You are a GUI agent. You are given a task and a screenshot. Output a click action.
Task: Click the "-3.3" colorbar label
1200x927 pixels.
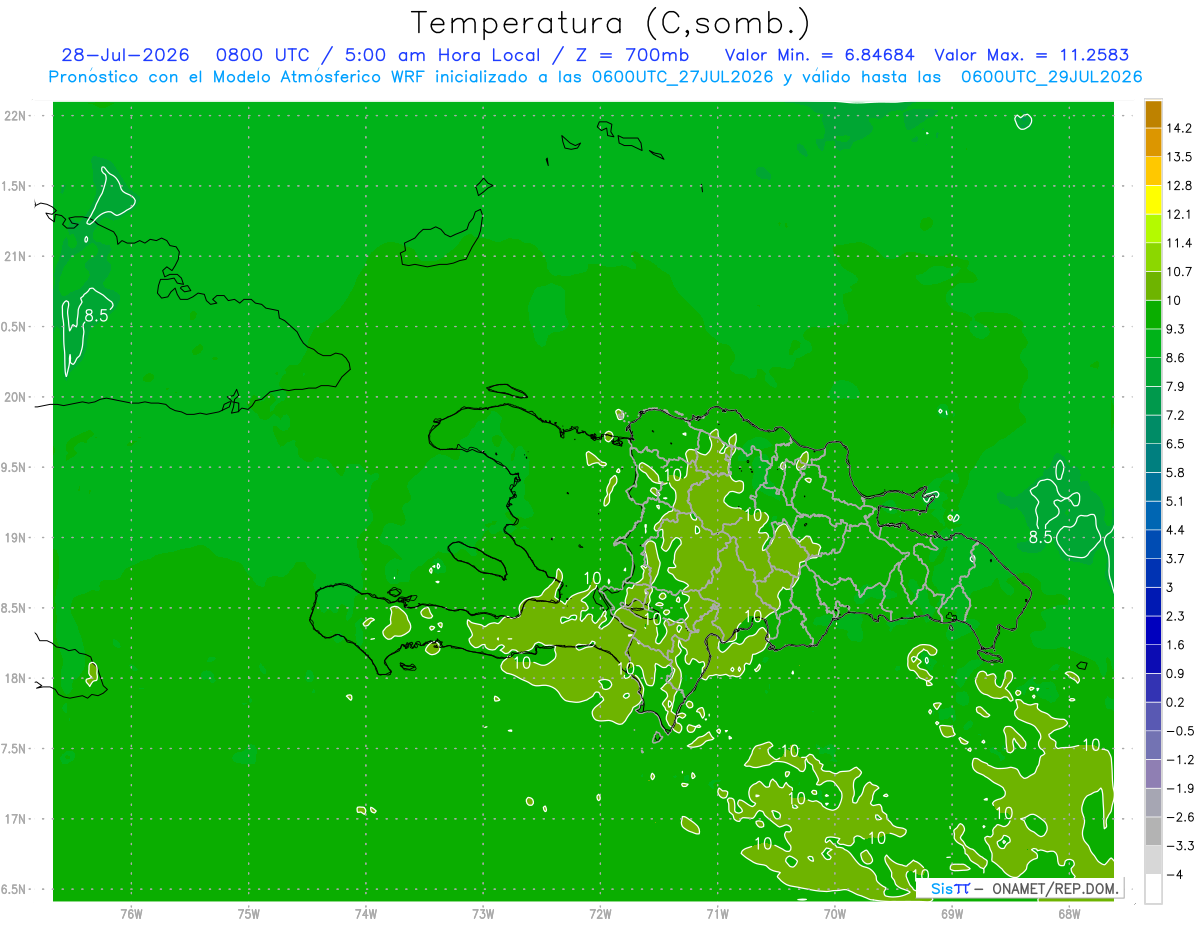[x=1180, y=846]
